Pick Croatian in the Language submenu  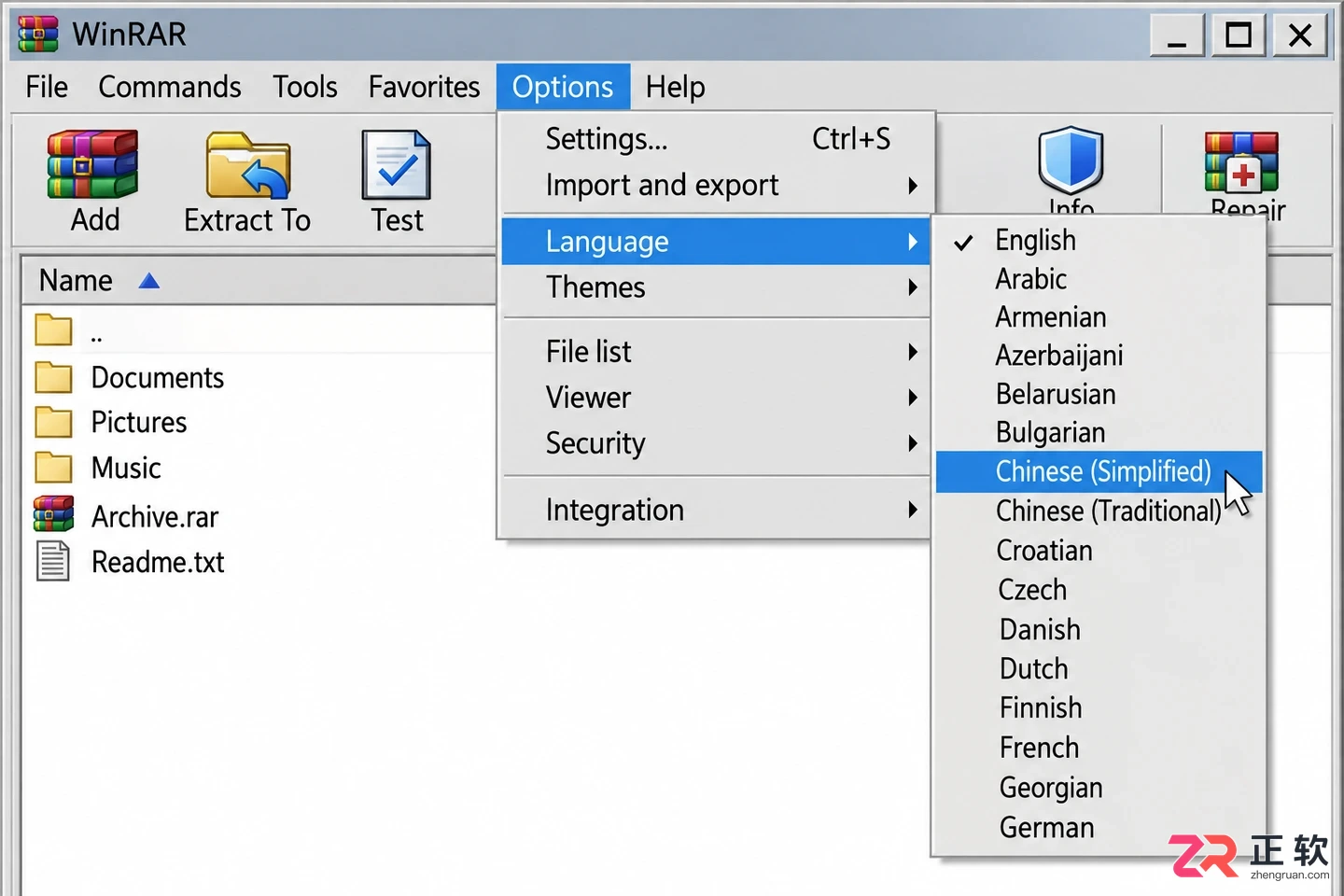click(x=1099, y=551)
